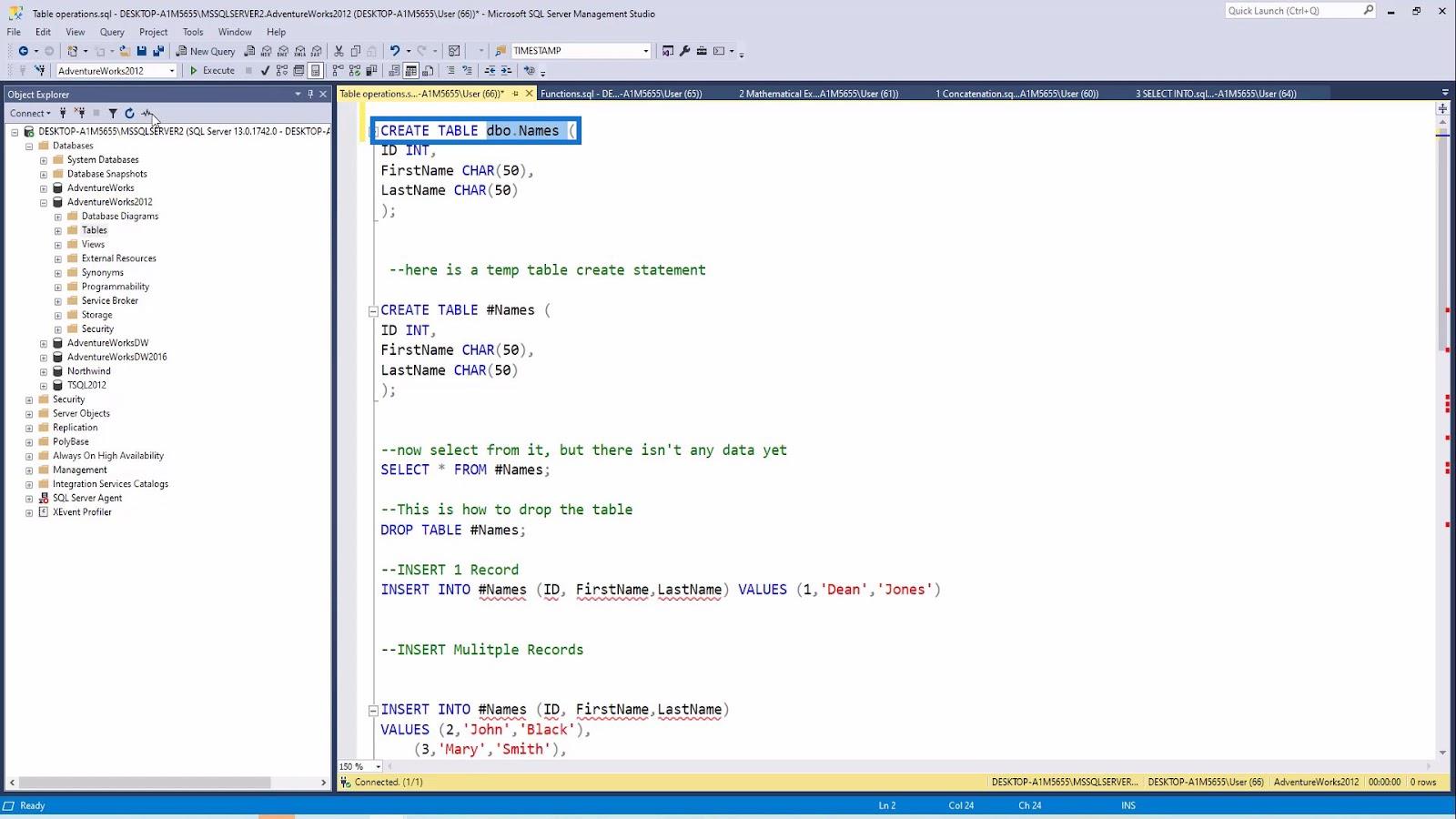
Task: Toggle Include Client Statistics
Action: tap(371, 70)
